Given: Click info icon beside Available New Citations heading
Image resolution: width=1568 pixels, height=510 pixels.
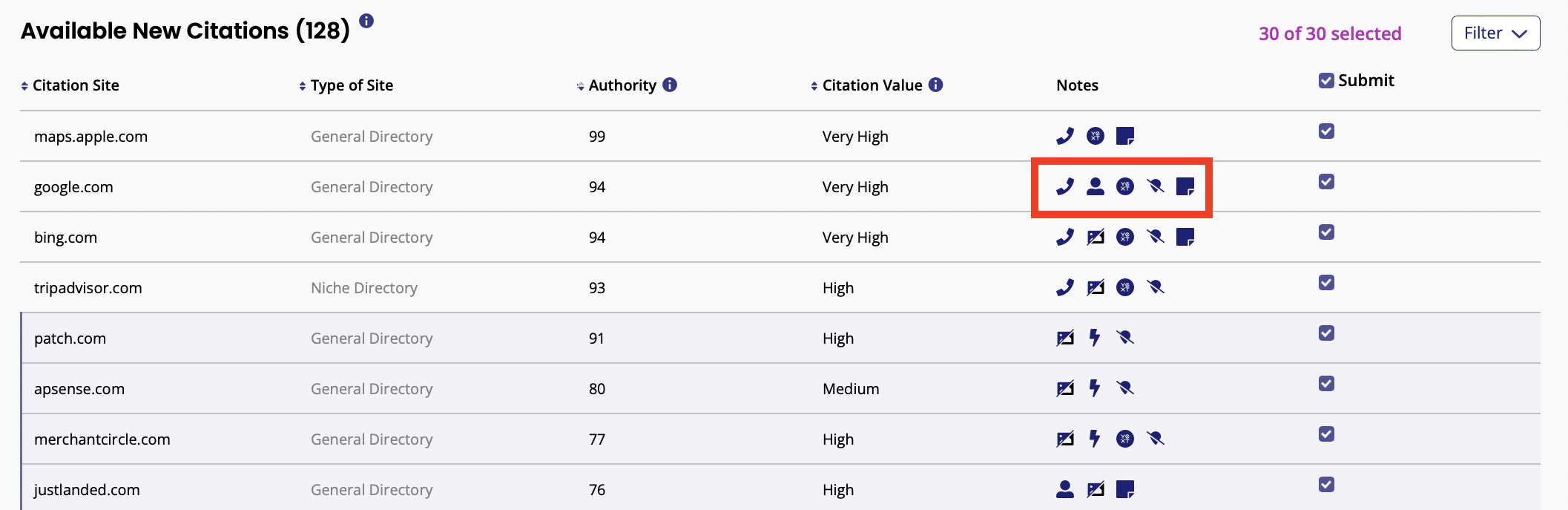Looking at the screenshot, I should 366,21.
